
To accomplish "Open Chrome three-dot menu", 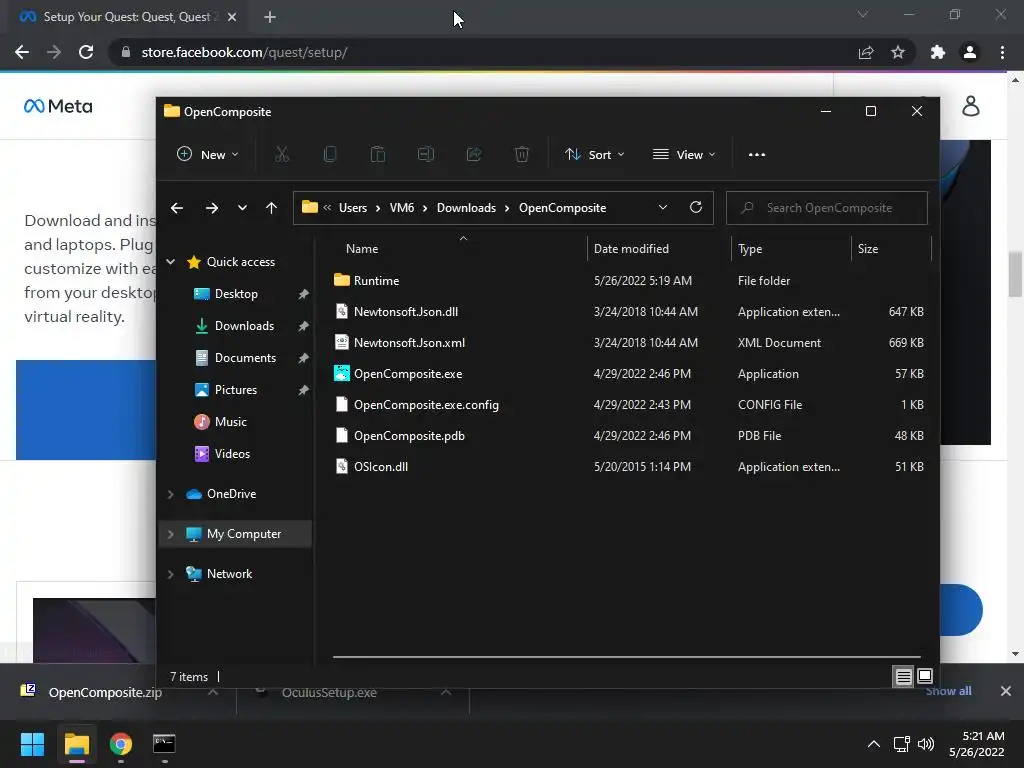I will [1002, 52].
